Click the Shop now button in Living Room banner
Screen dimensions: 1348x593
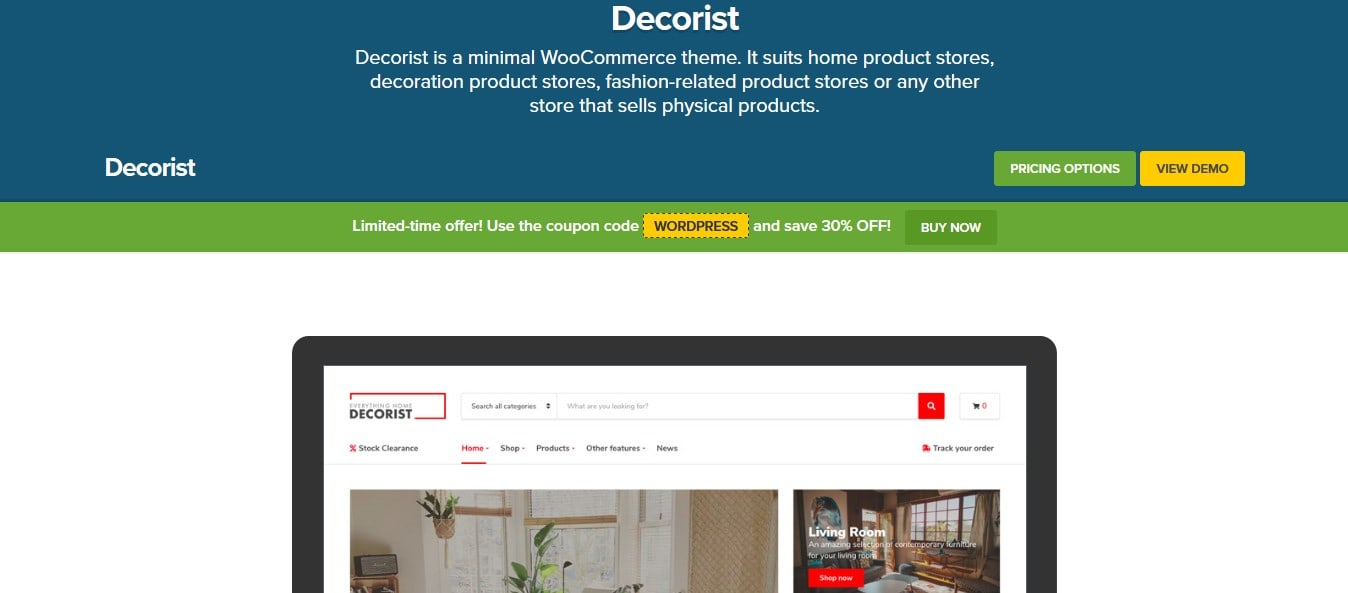[836, 578]
